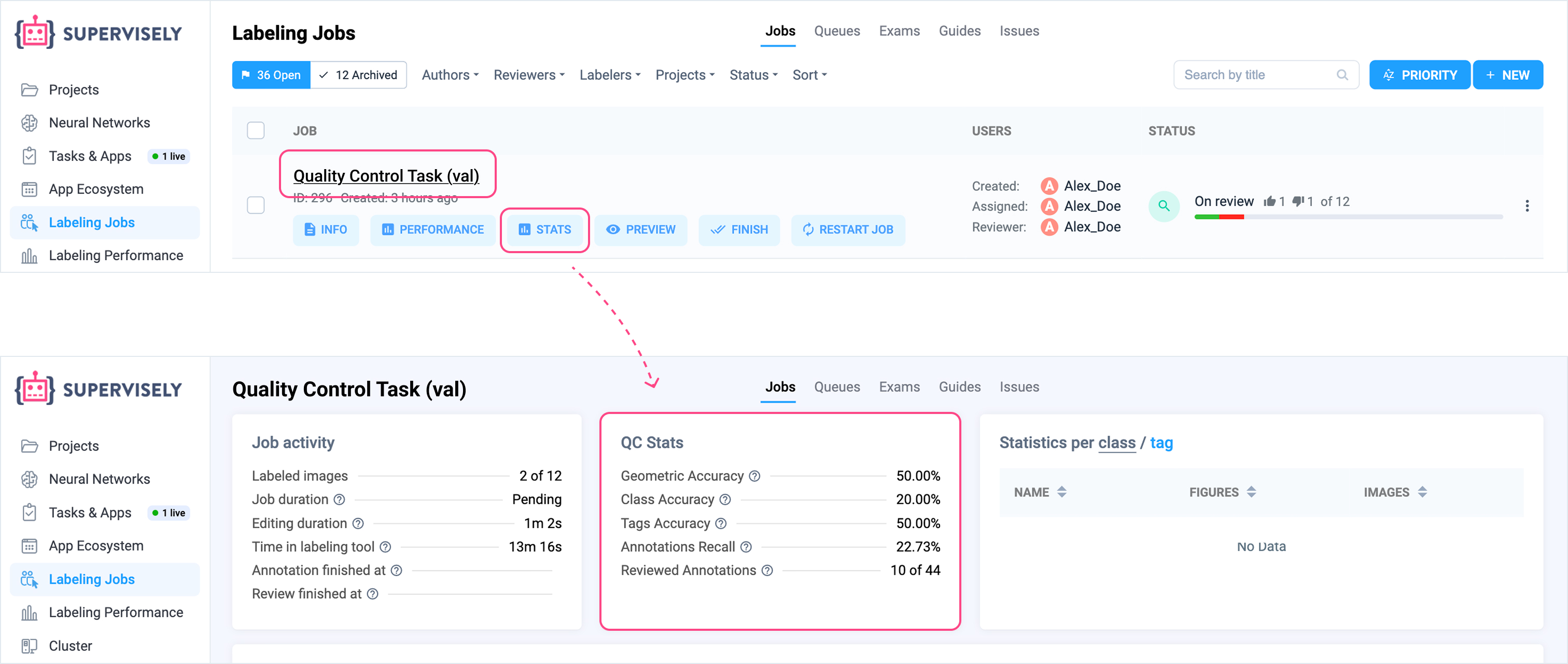Screen dimensions: 1568x664
Task: Click the Cluster sidebar icon
Action: [x=29, y=646]
